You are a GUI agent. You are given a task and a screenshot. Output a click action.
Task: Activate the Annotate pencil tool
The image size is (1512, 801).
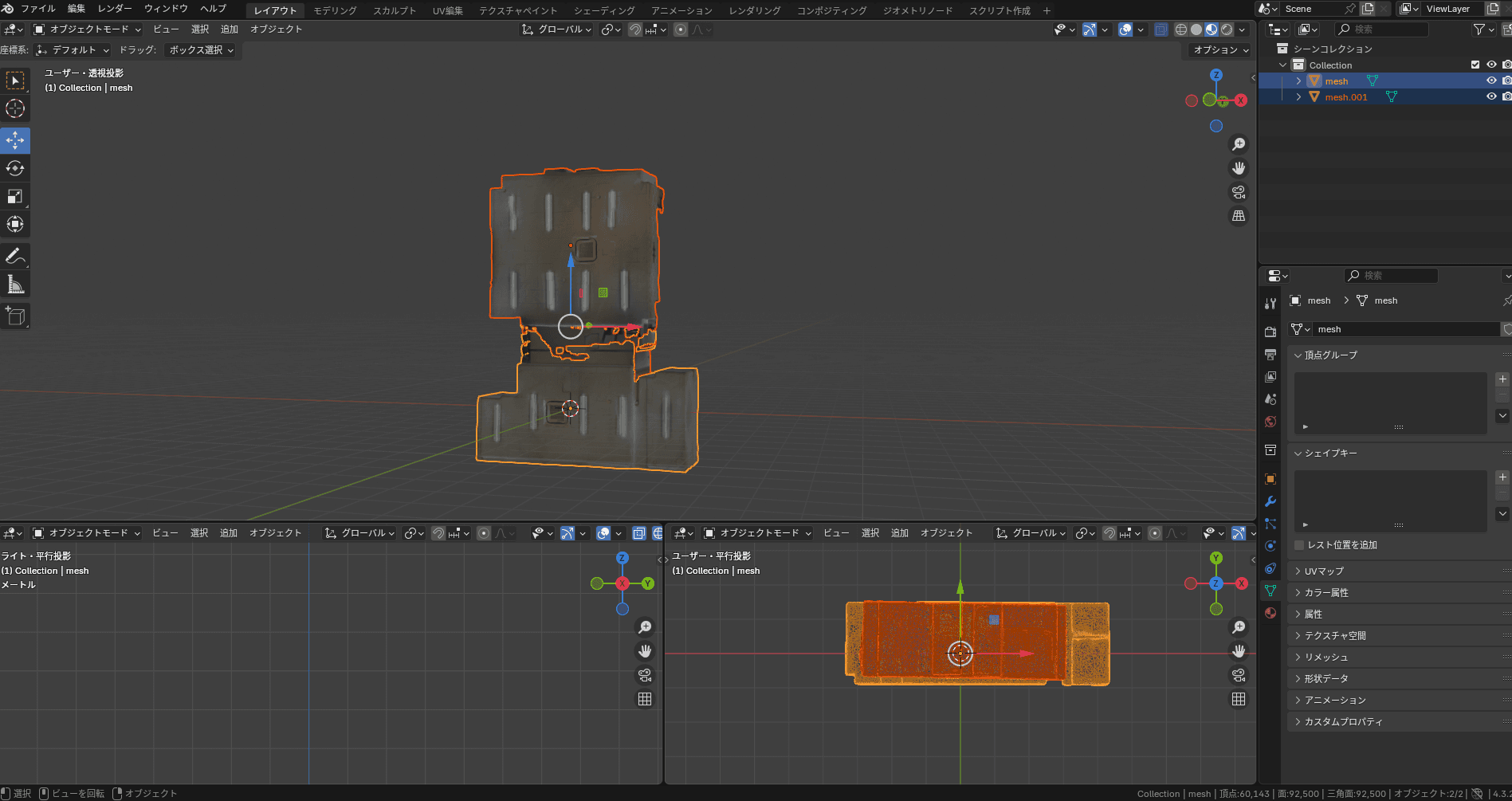point(15,256)
